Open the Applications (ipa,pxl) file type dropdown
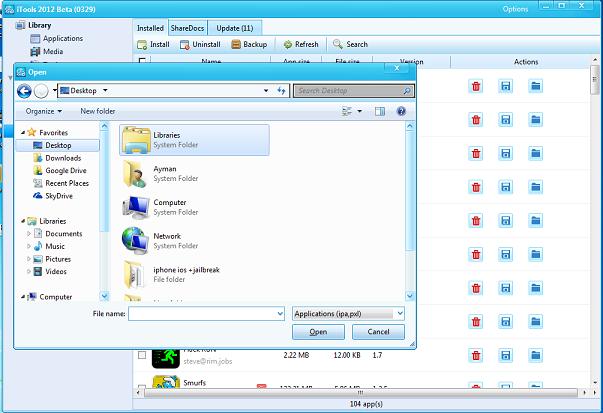 pyautogui.click(x=348, y=314)
